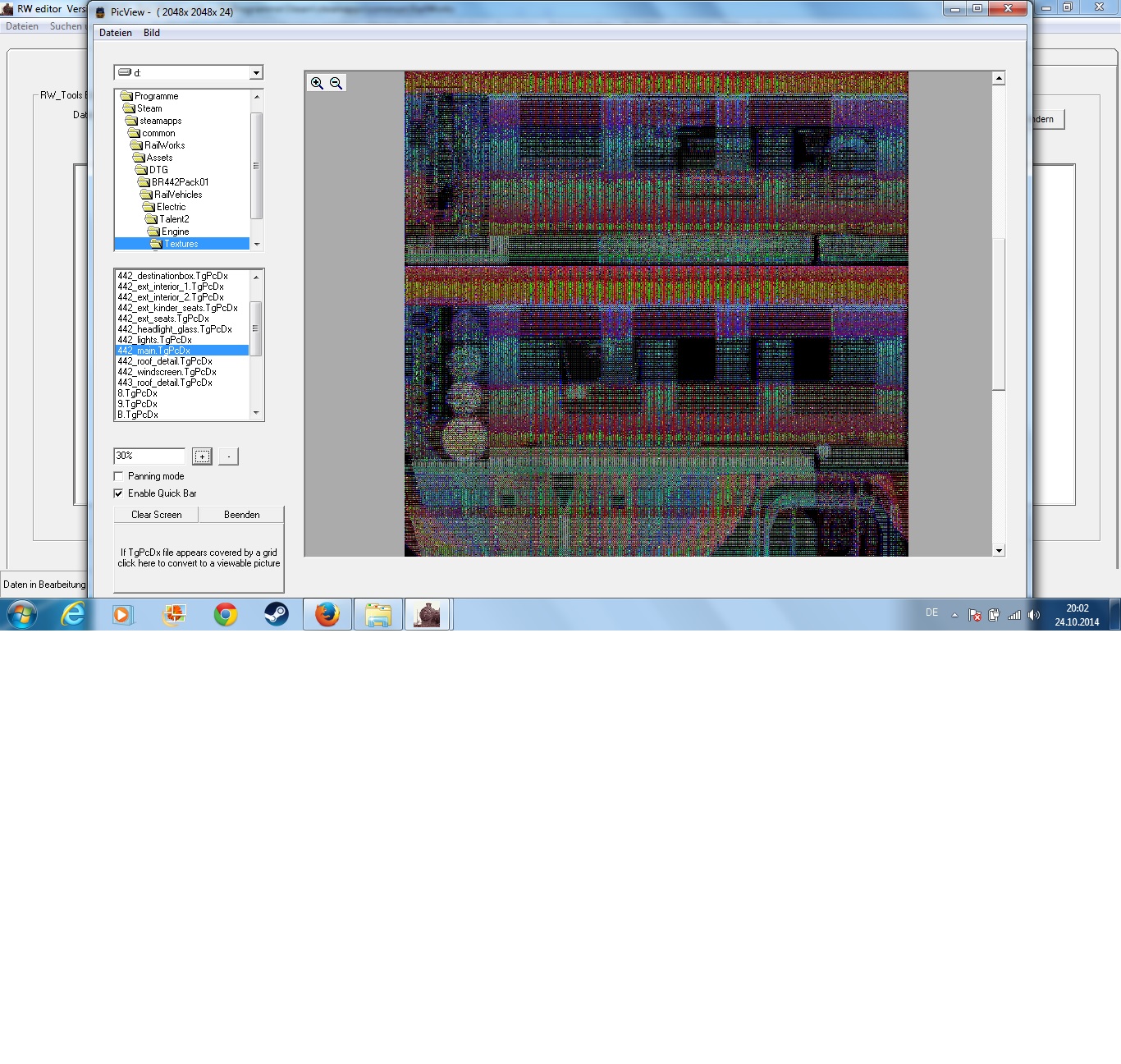Select the Electric folder

tap(171, 207)
